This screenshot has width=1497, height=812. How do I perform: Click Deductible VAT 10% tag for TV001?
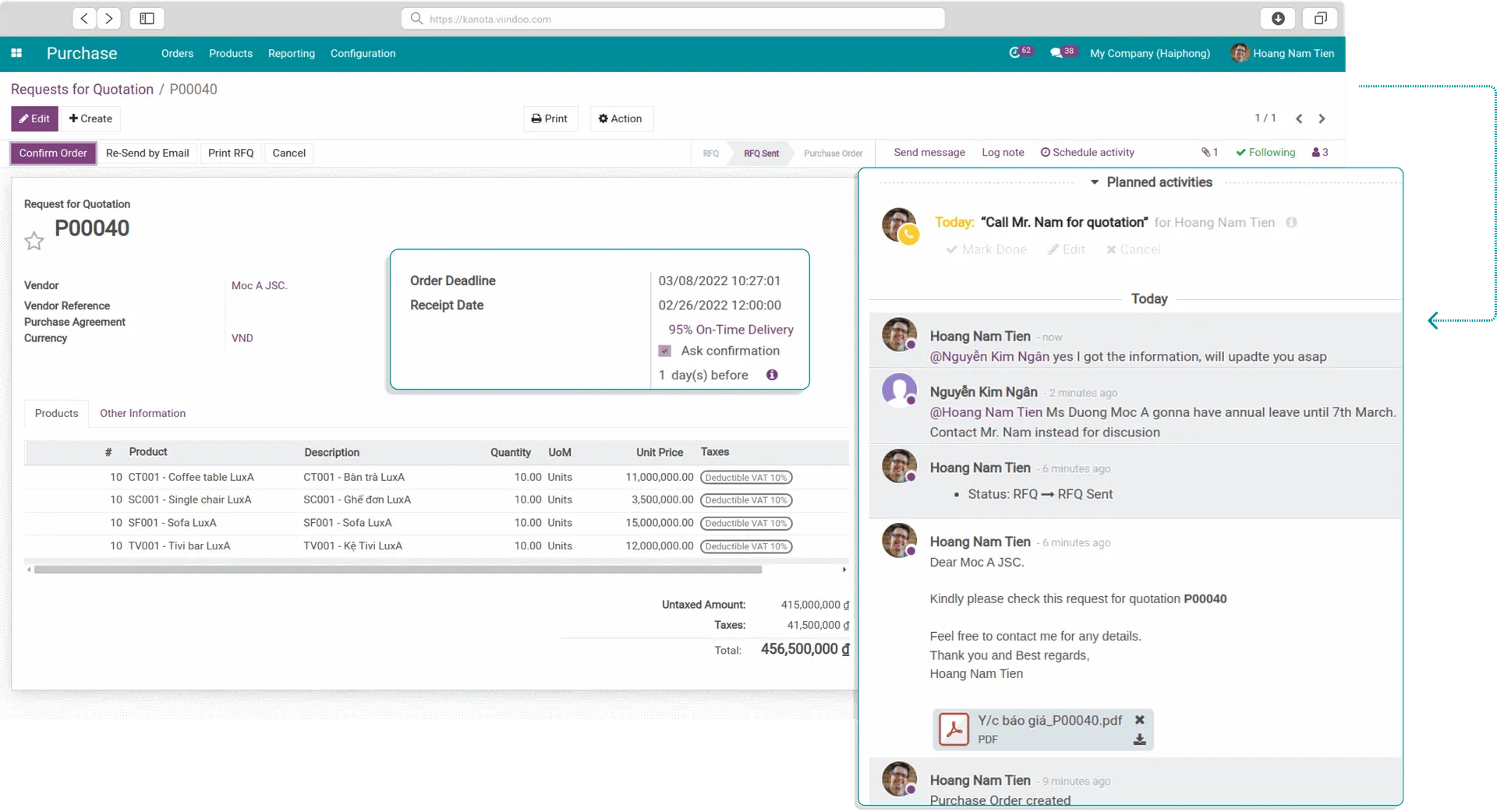click(746, 546)
